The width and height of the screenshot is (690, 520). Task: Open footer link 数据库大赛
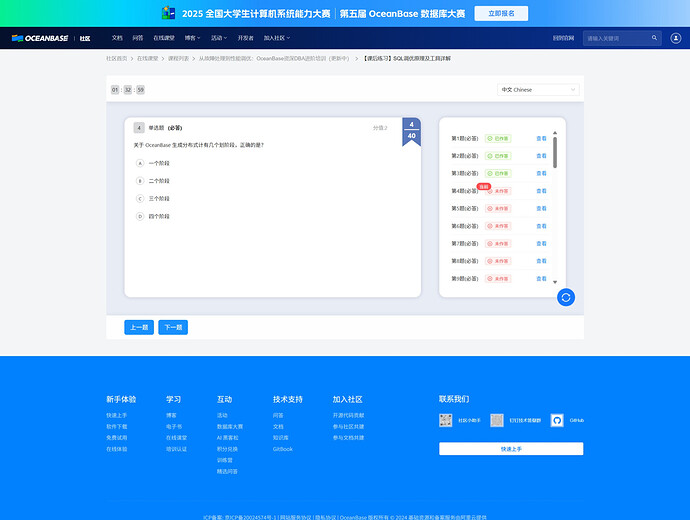(230, 427)
